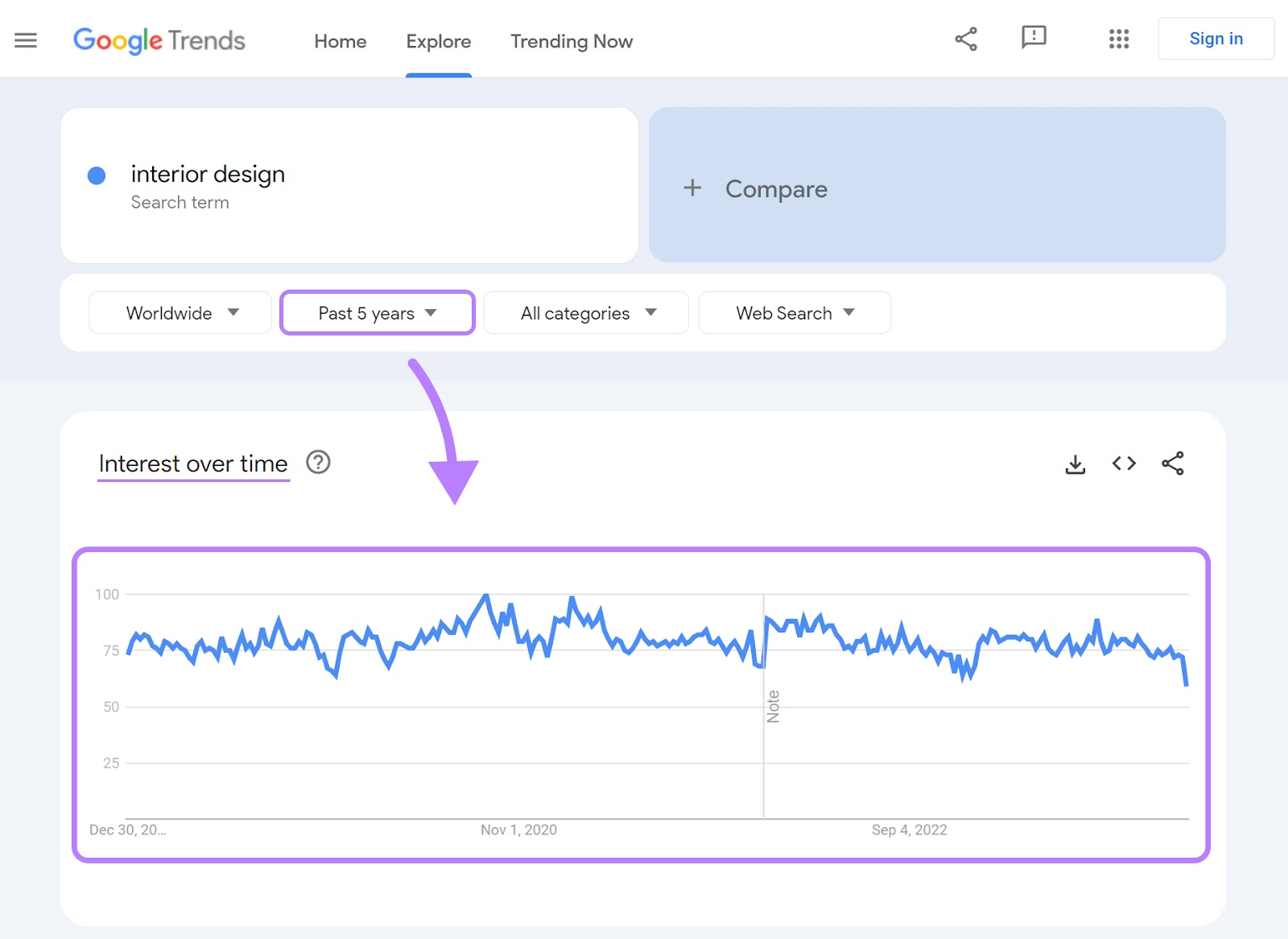Add a comparison term with Compare

[x=775, y=188]
